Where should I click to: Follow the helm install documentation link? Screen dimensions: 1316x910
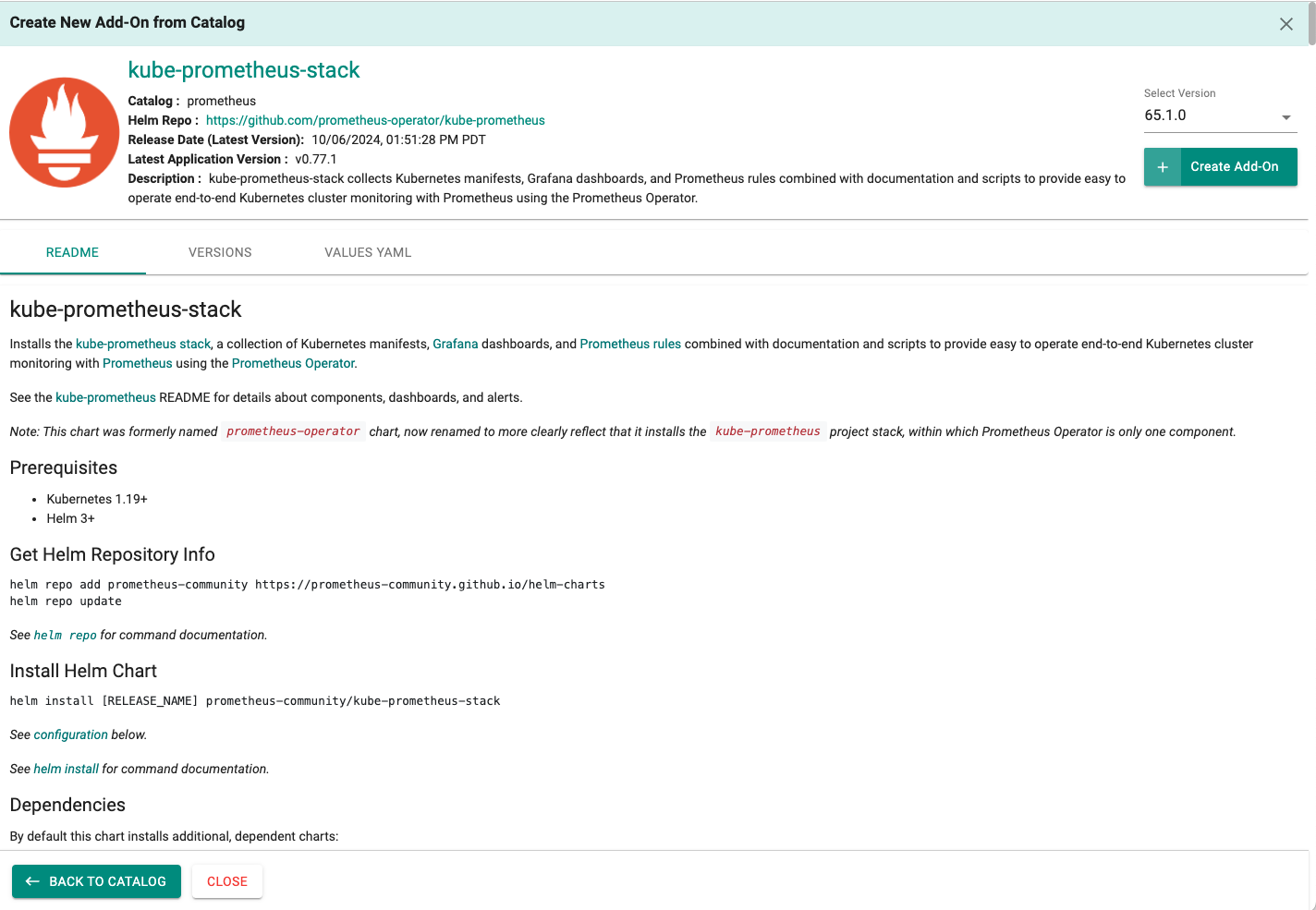67,769
